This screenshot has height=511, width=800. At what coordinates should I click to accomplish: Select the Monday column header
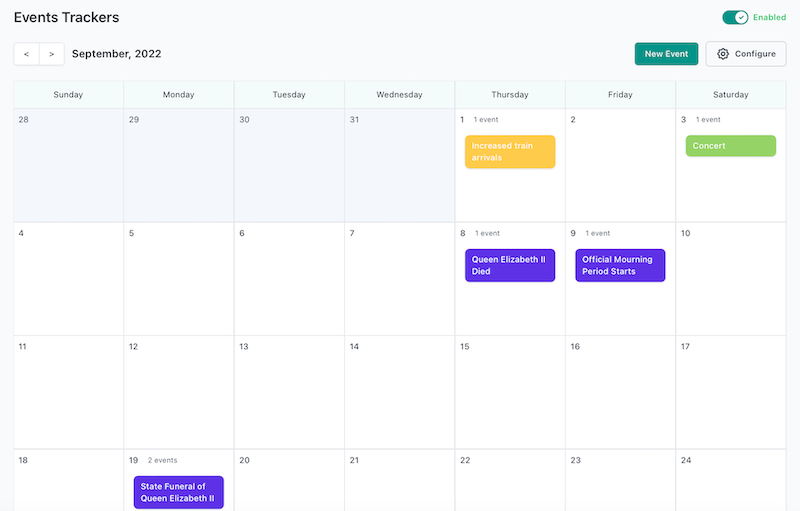pos(179,94)
